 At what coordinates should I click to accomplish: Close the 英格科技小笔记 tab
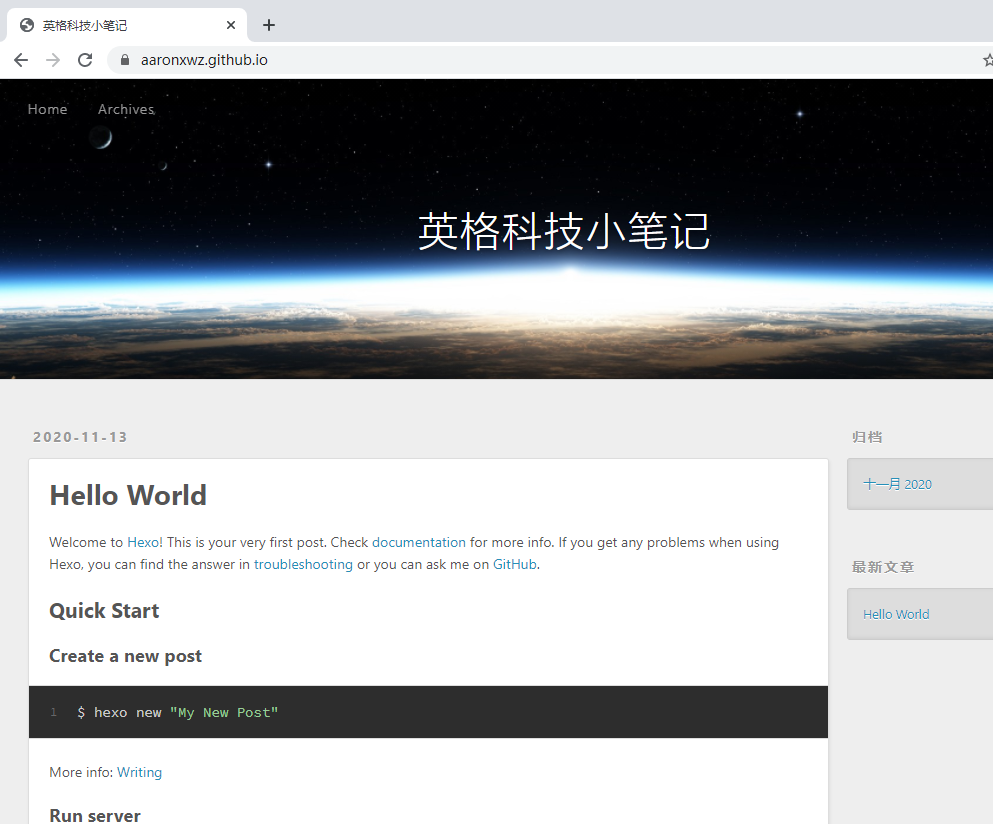[x=231, y=25]
